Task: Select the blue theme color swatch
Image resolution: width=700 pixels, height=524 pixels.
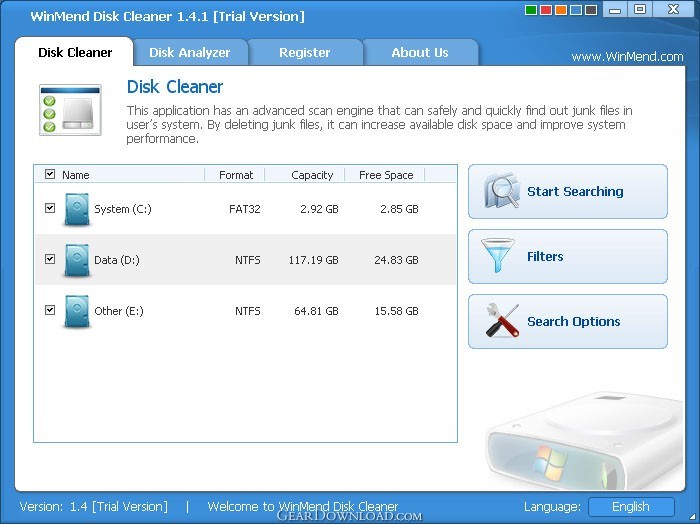Action: pyautogui.click(x=576, y=10)
